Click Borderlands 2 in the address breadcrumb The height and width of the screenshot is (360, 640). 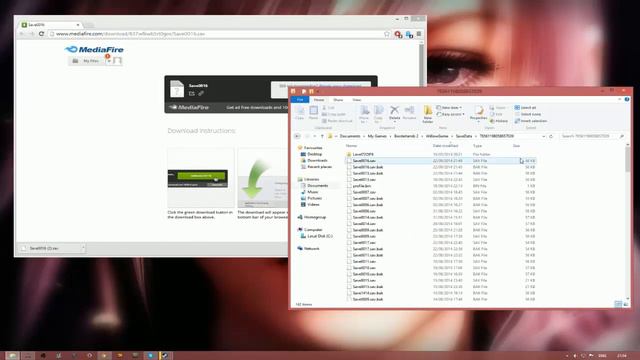click(406, 136)
